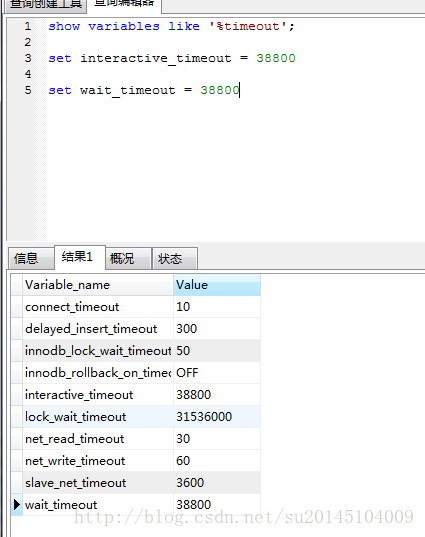The width and height of the screenshot is (425, 537).
Task: Select the net_write_timeout name cell
Action: tap(98, 461)
